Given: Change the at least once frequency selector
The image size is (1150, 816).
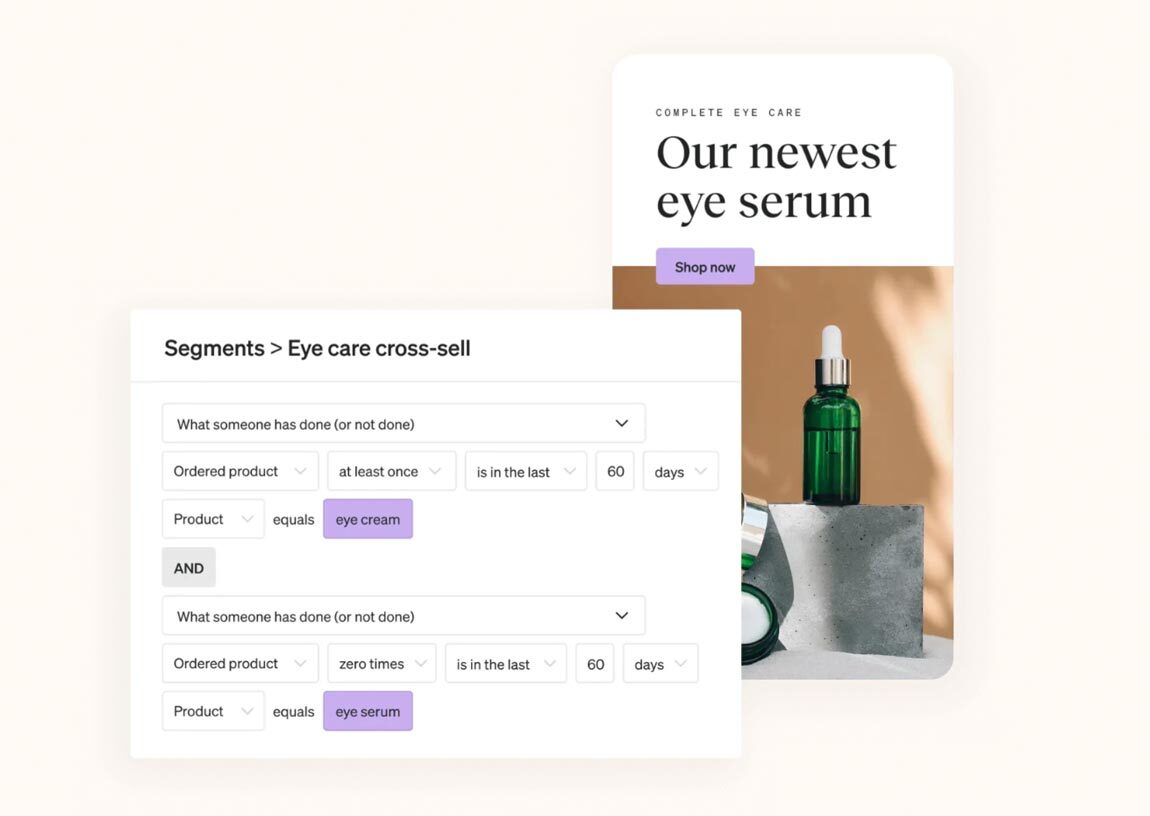Looking at the screenshot, I should point(392,471).
